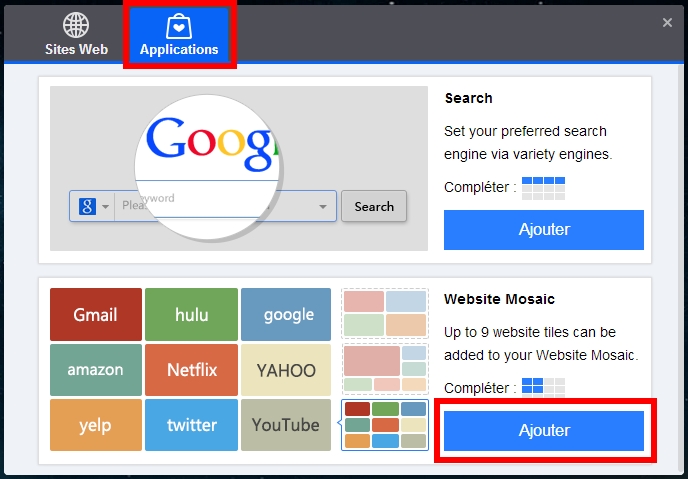Click the Website Mosaic title
Screen dimensions: 688x479
point(499,299)
